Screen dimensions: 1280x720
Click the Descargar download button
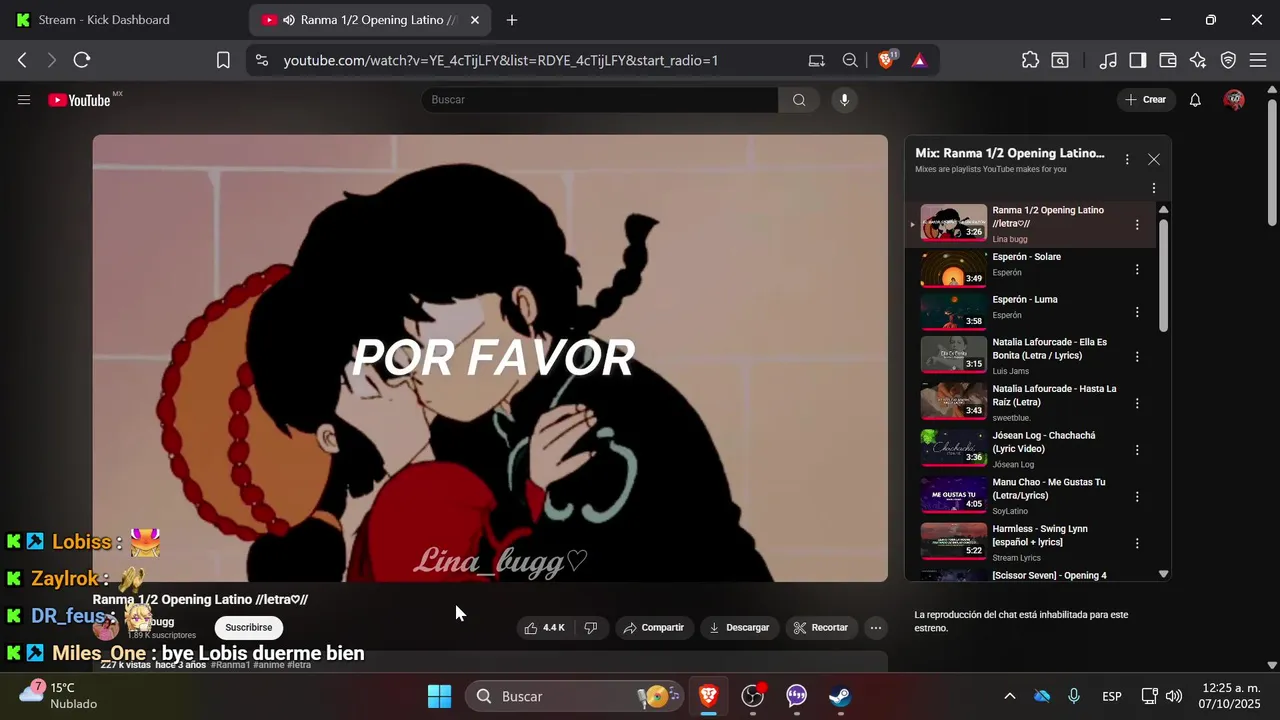point(739,628)
